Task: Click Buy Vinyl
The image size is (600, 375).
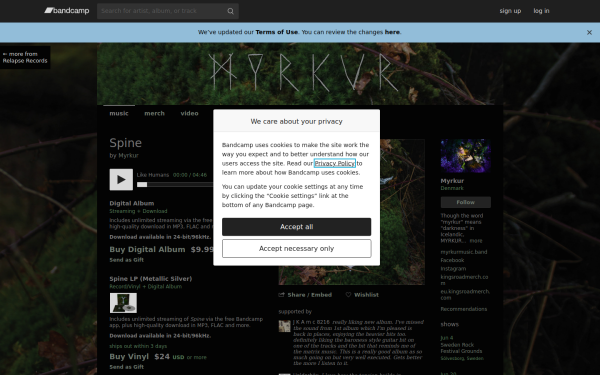Action: pos(129,357)
